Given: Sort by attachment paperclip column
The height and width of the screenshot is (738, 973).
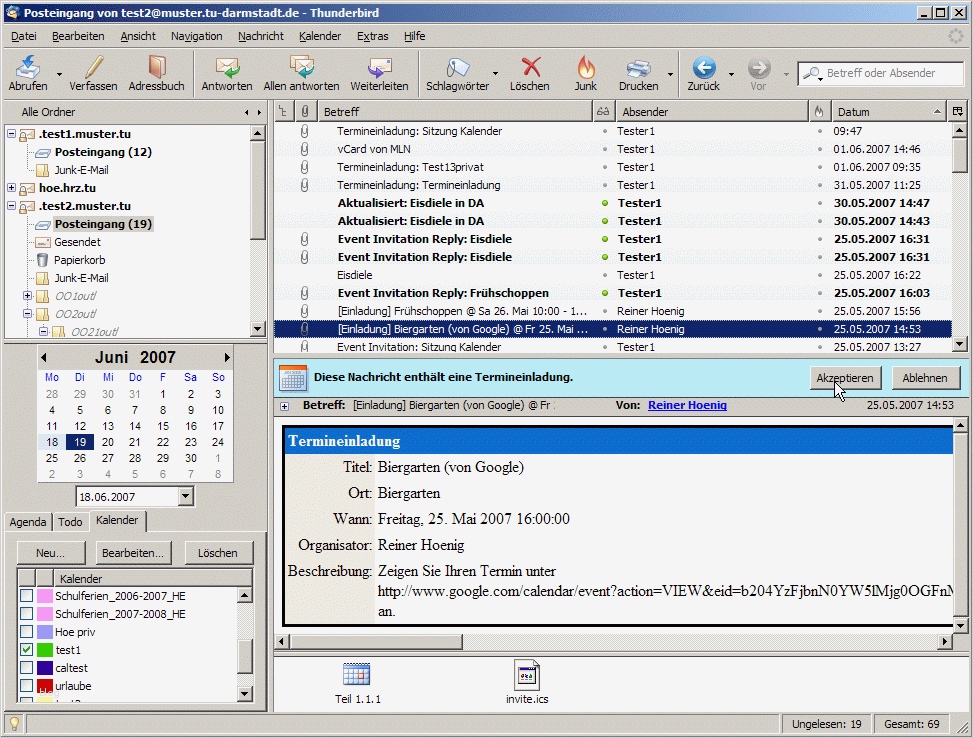Looking at the screenshot, I should click(305, 112).
